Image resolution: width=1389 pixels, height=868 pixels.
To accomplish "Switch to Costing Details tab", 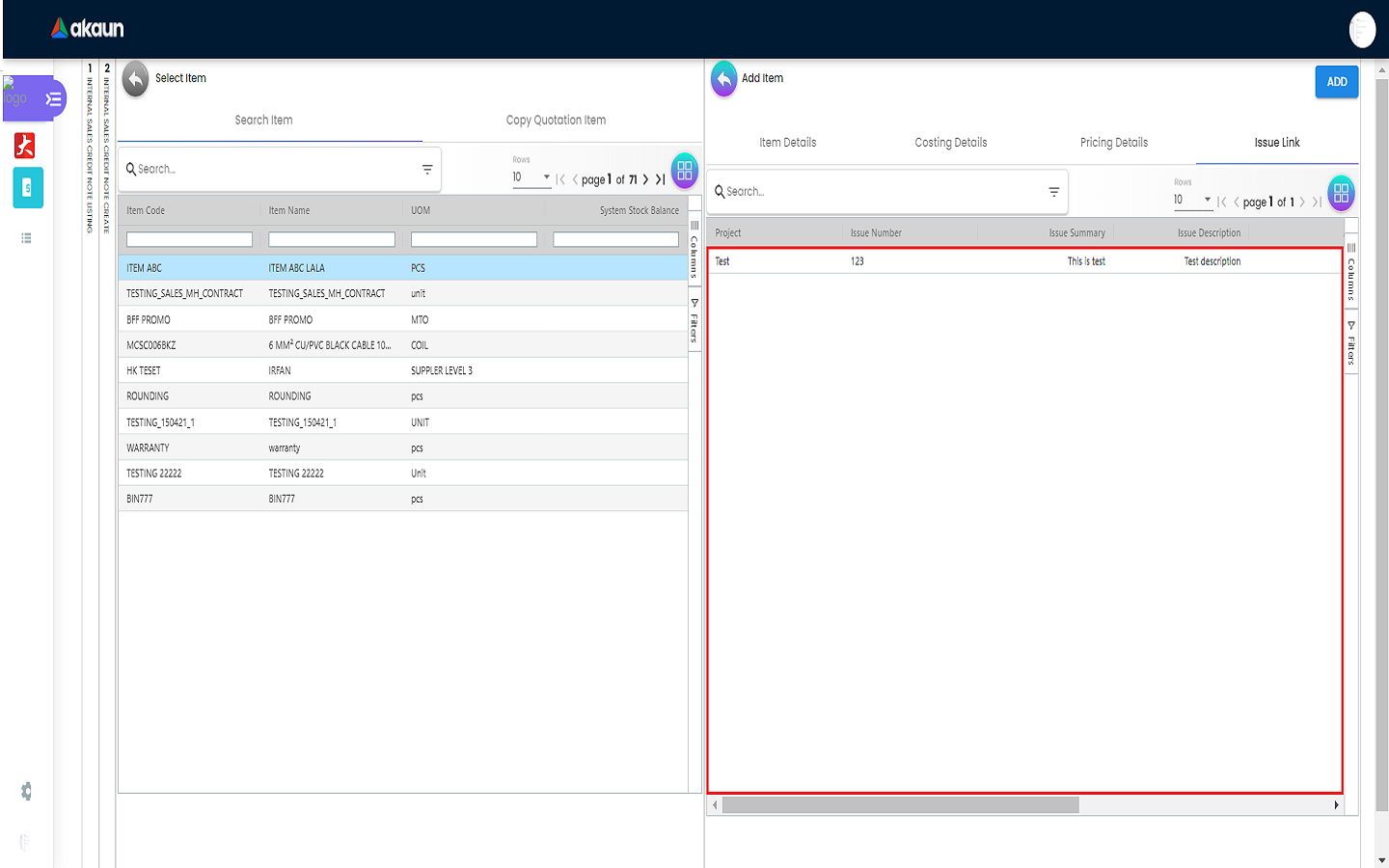I will (x=950, y=143).
